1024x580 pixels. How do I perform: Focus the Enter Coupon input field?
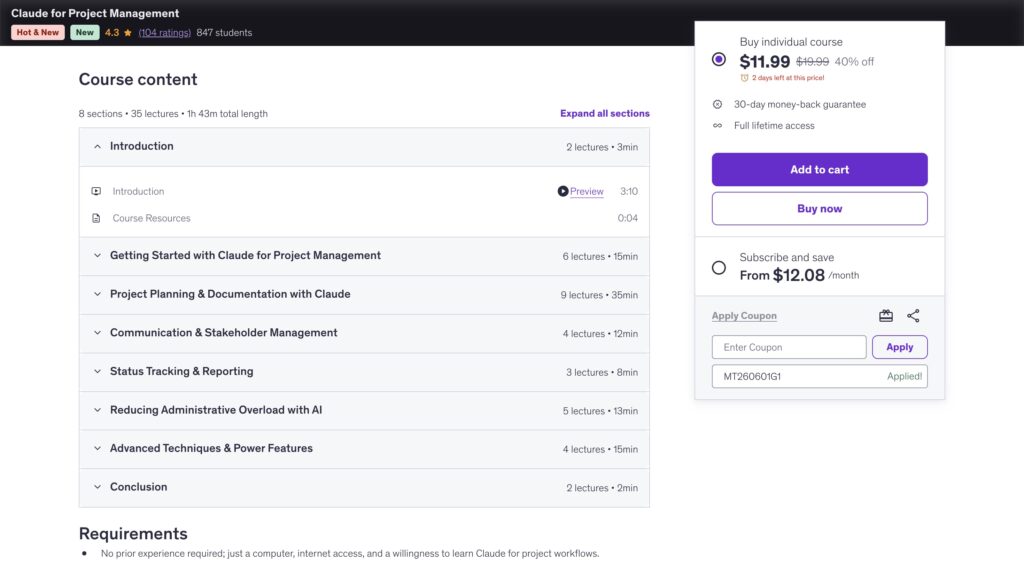click(789, 347)
